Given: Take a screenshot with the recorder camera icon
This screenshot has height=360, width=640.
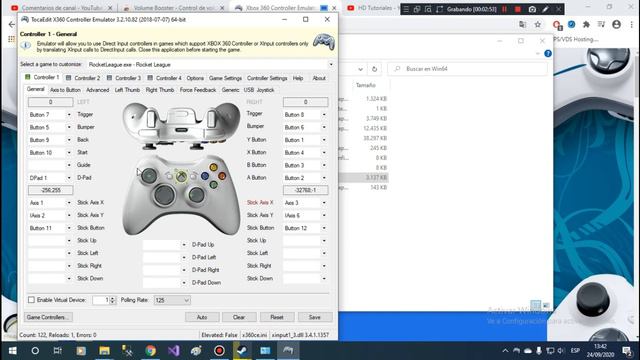Looking at the screenshot, I should 532,9.
